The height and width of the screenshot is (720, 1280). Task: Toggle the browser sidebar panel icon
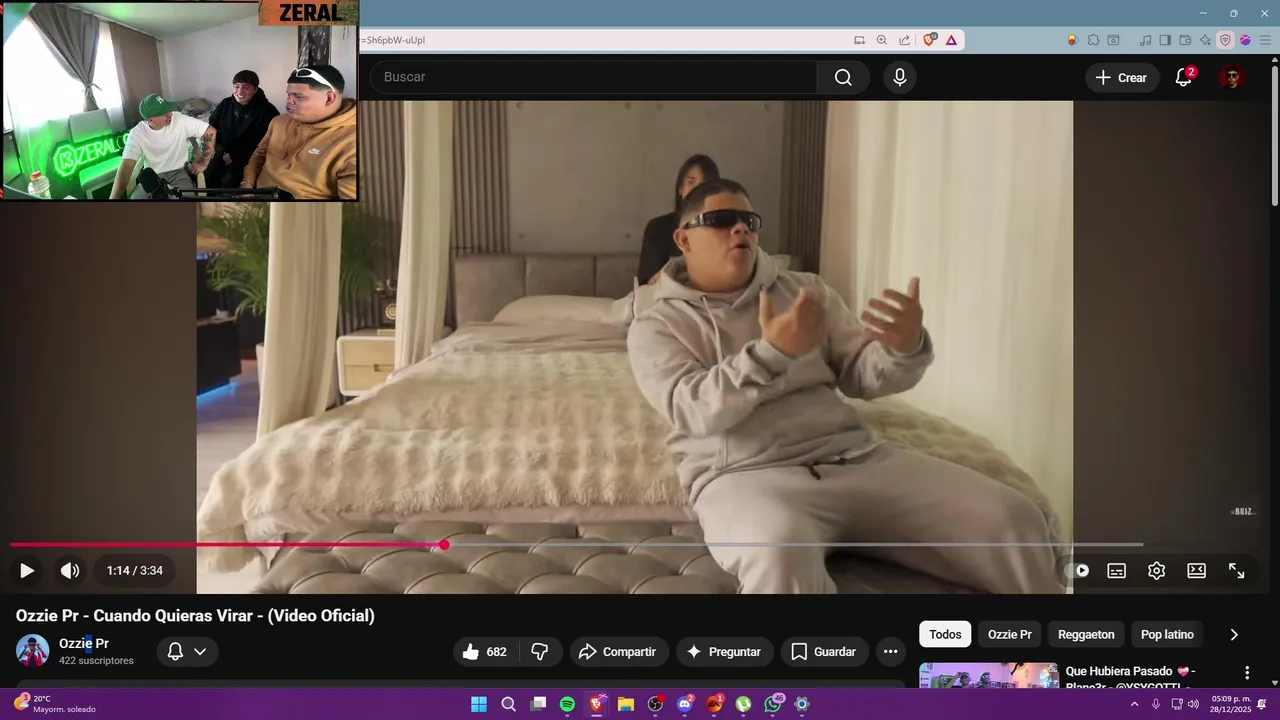[x=1165, y=40]
